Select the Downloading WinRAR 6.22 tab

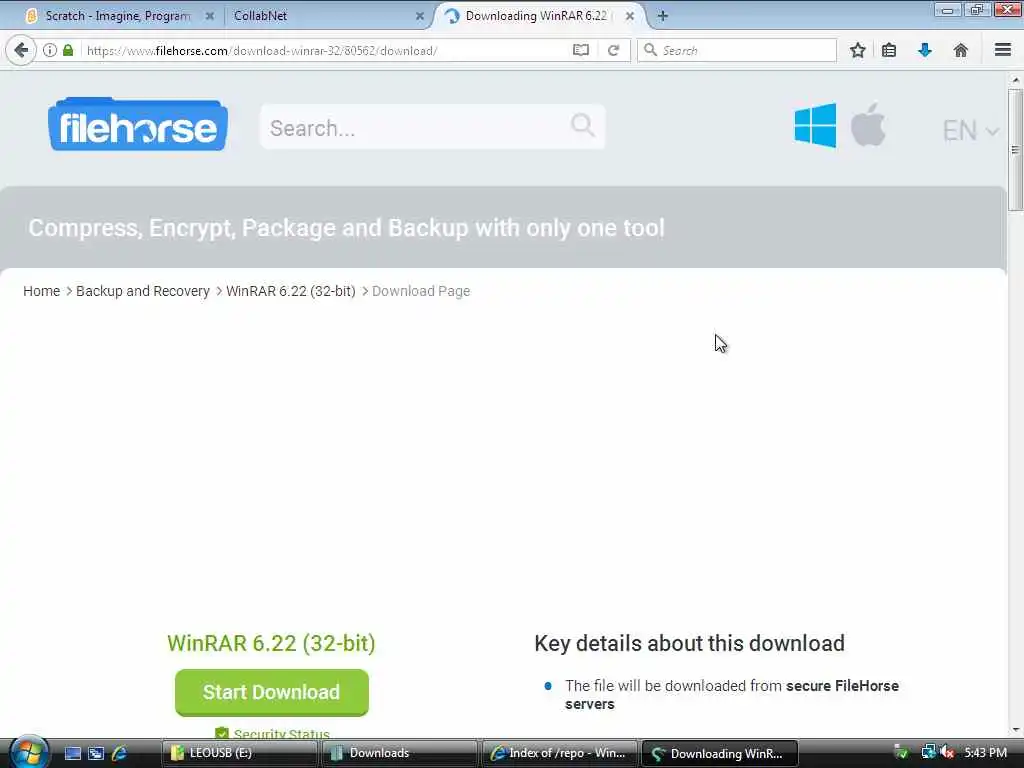539,16
